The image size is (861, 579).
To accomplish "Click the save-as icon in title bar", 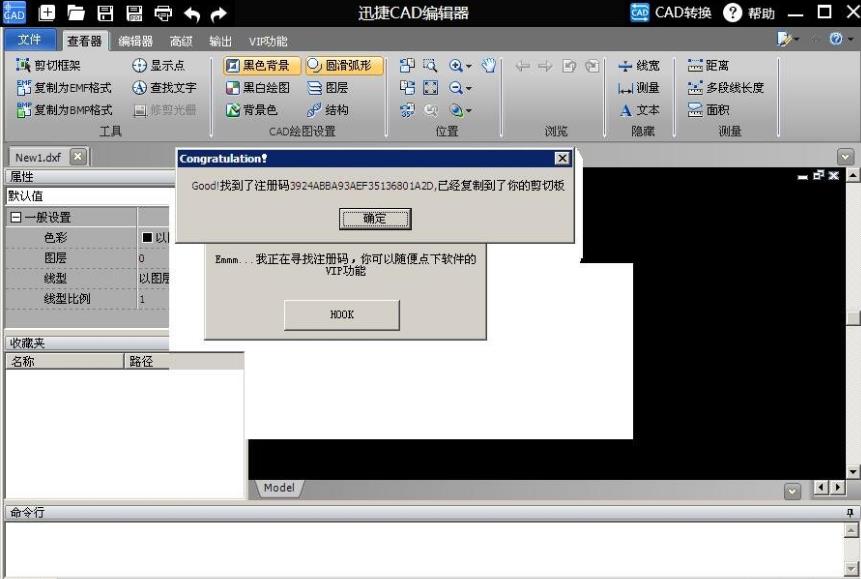I will [x=133, y=12].
